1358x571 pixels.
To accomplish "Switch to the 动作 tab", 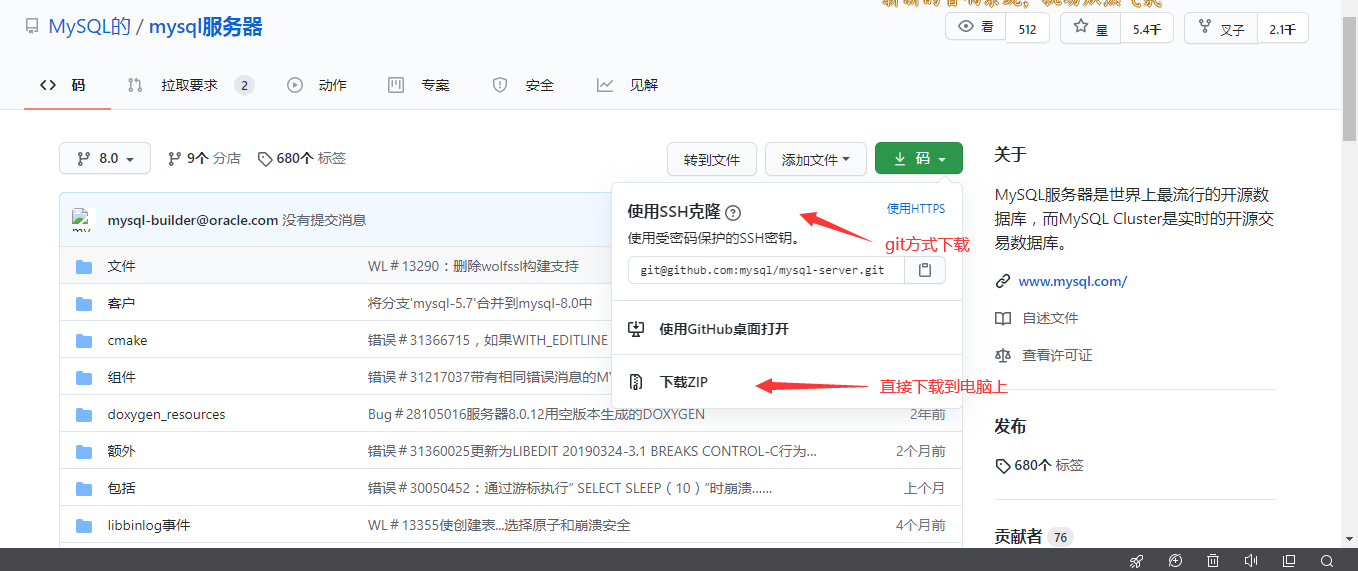I will [x=317, y=85].
